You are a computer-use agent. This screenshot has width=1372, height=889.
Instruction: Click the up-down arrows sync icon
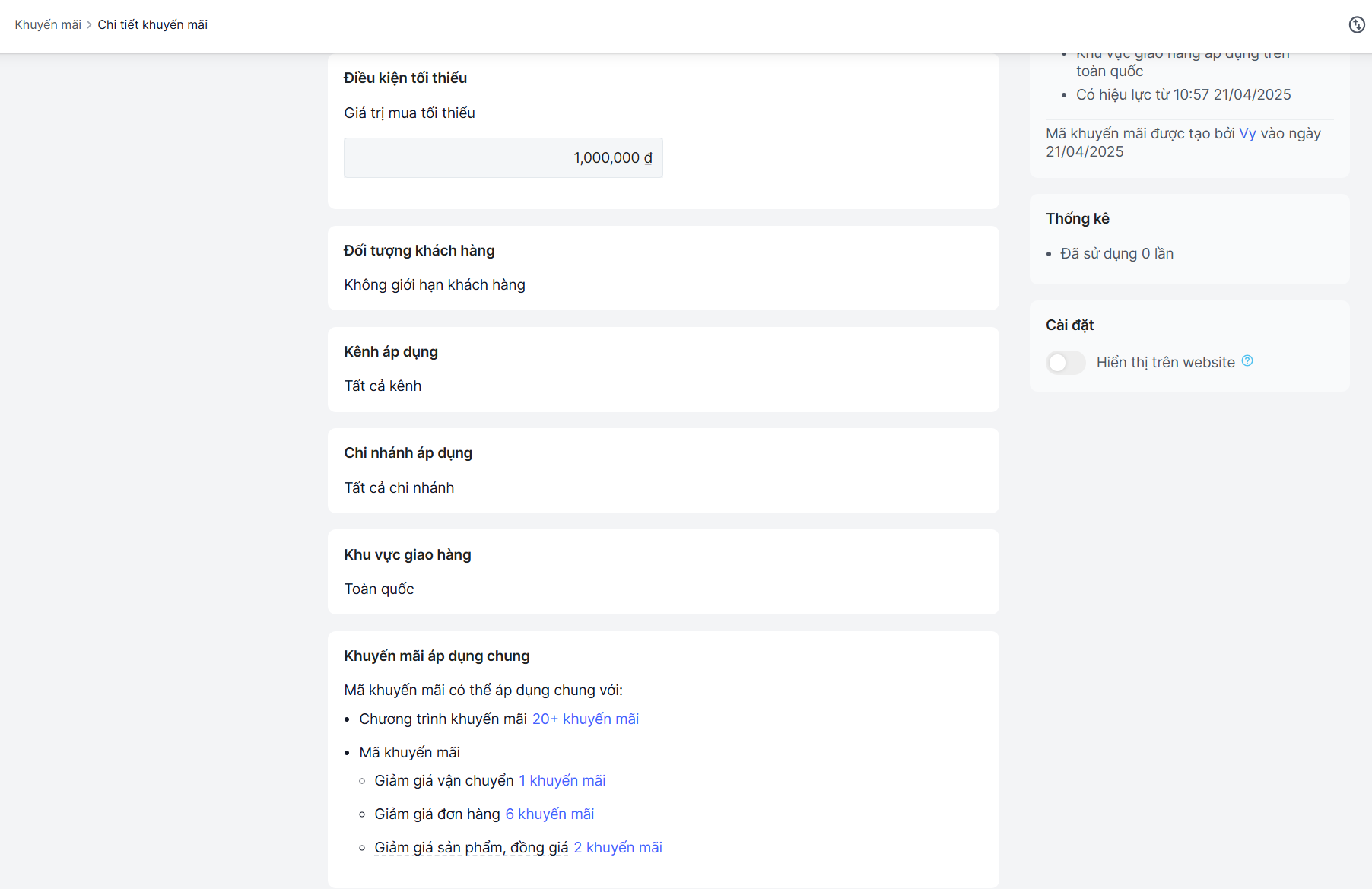(1356, 25)
